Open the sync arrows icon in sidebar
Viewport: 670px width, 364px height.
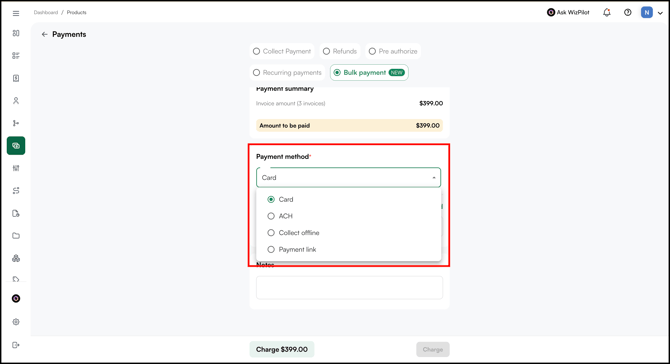point(16,191)
